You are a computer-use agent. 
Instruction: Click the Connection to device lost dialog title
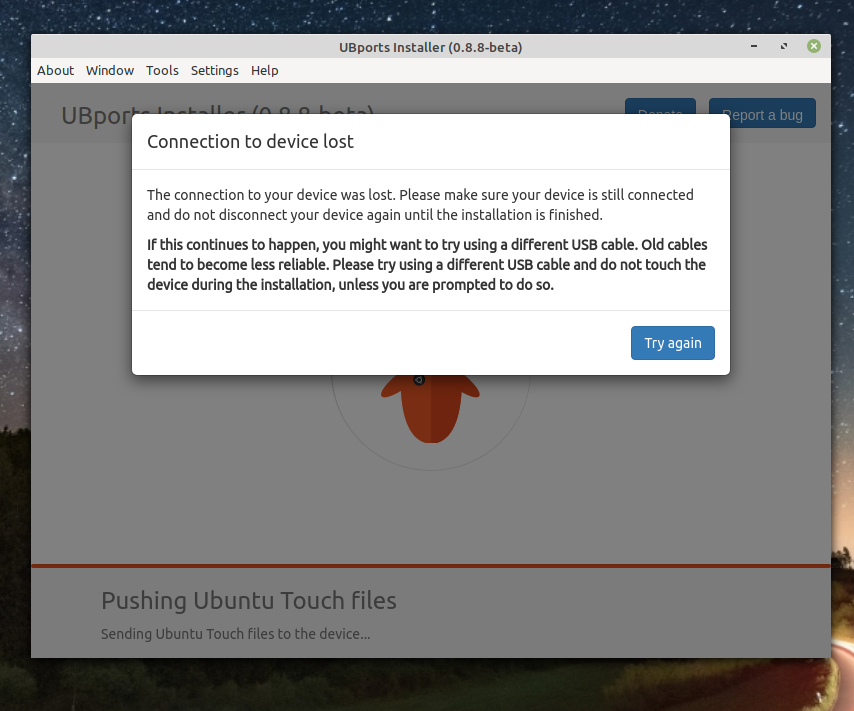pos(252,141)
